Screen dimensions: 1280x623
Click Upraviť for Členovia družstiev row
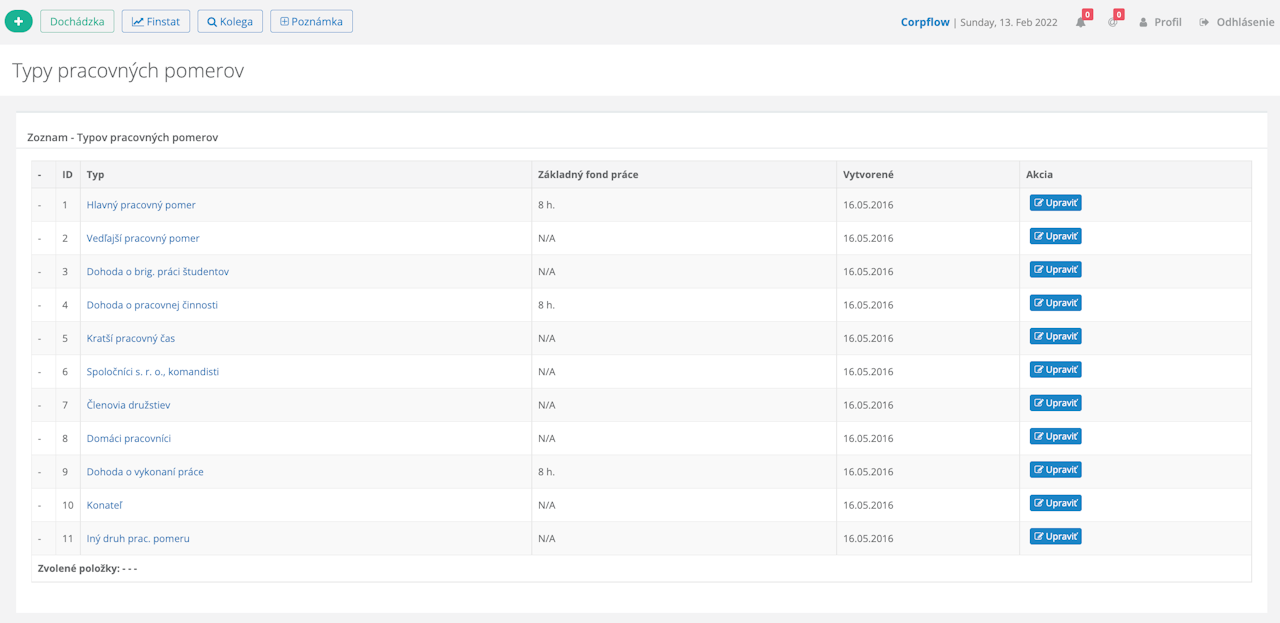pos(1055,403)
